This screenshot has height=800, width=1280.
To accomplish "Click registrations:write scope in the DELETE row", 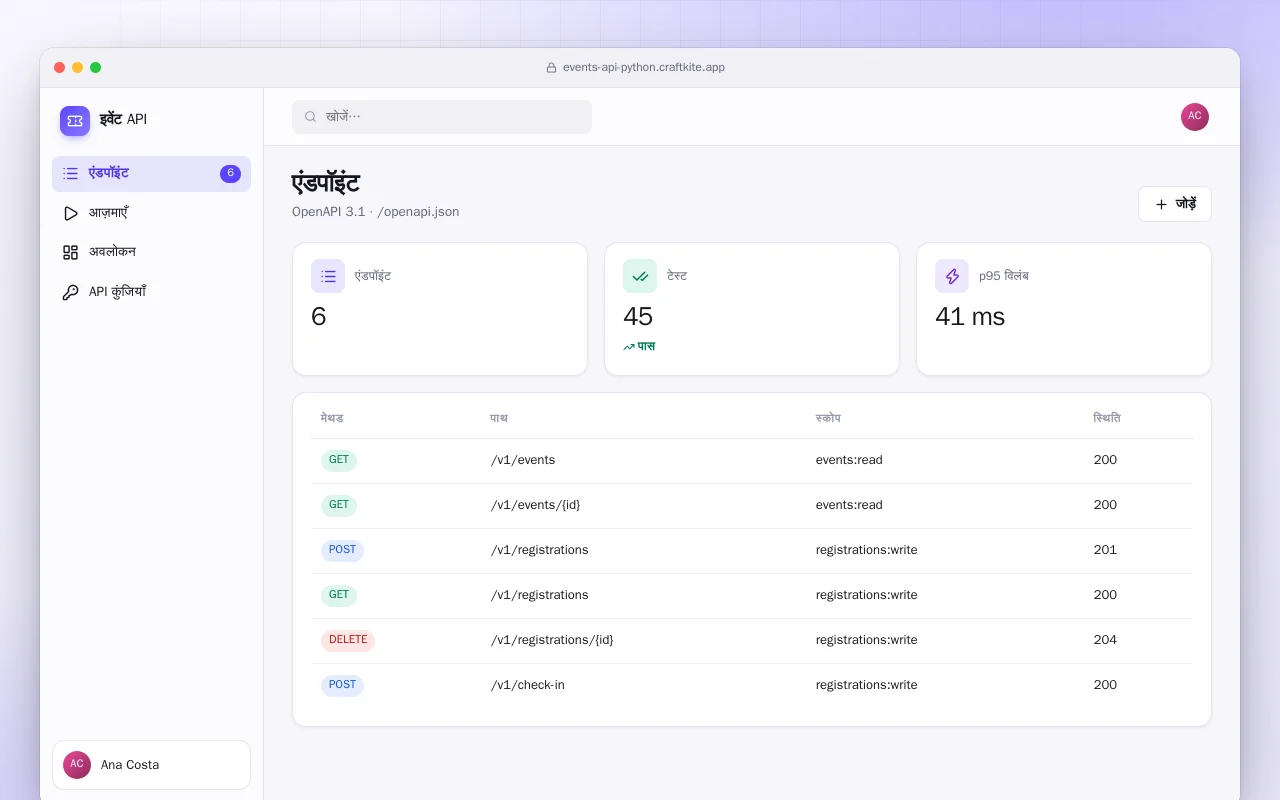I will tap(866, 640).
